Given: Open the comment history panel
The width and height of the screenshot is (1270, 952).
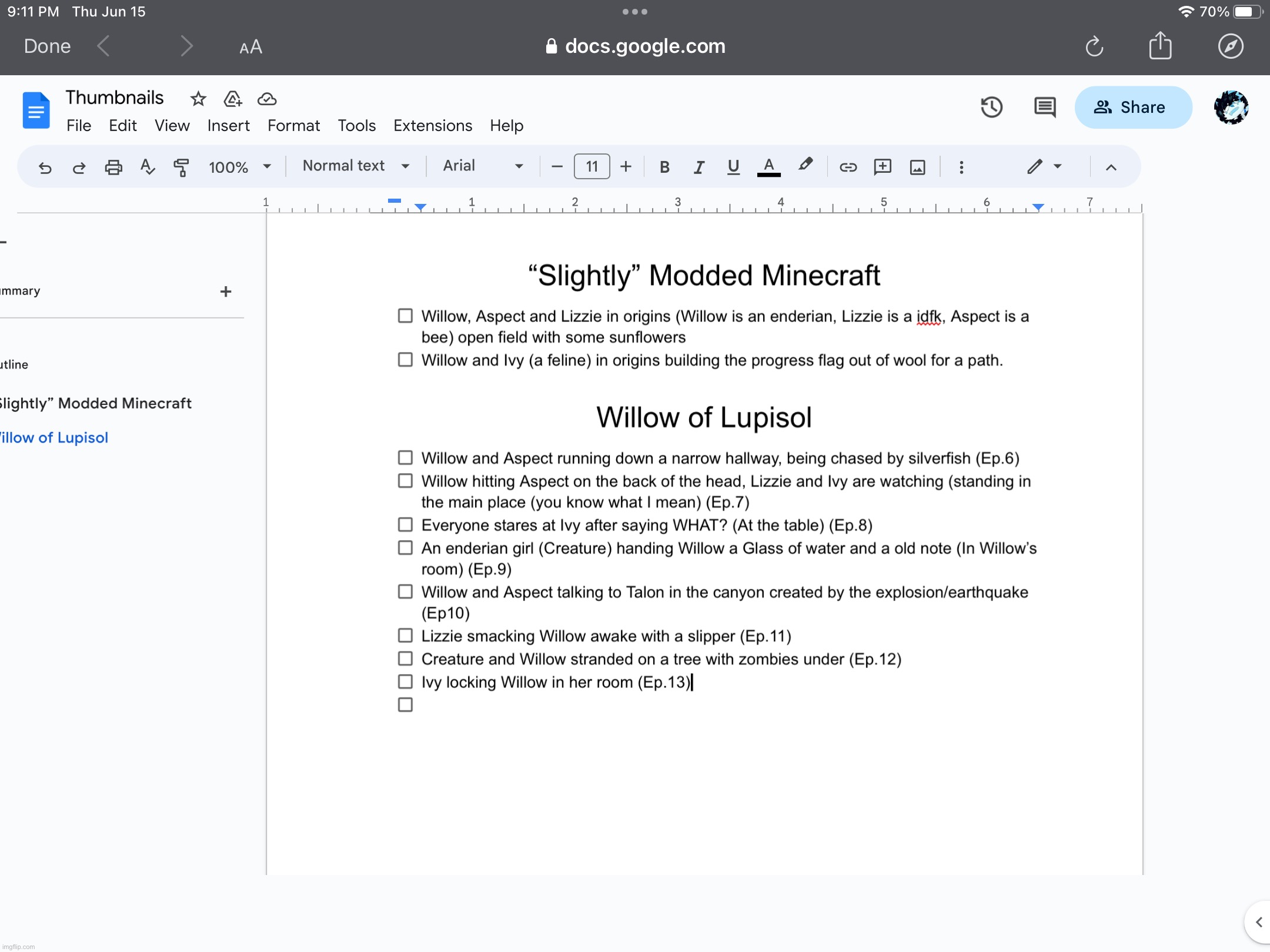Looking at the screenshot, I should [1045, 107].
